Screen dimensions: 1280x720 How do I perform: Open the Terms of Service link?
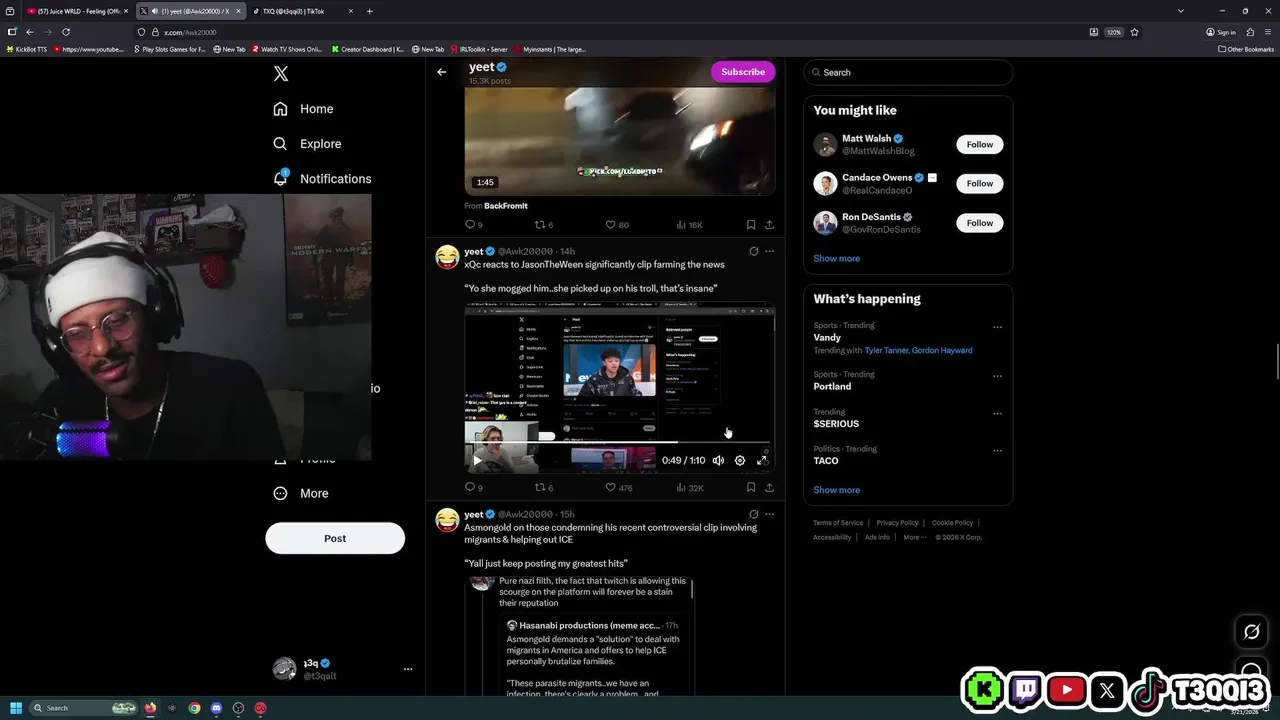point(838,523)
